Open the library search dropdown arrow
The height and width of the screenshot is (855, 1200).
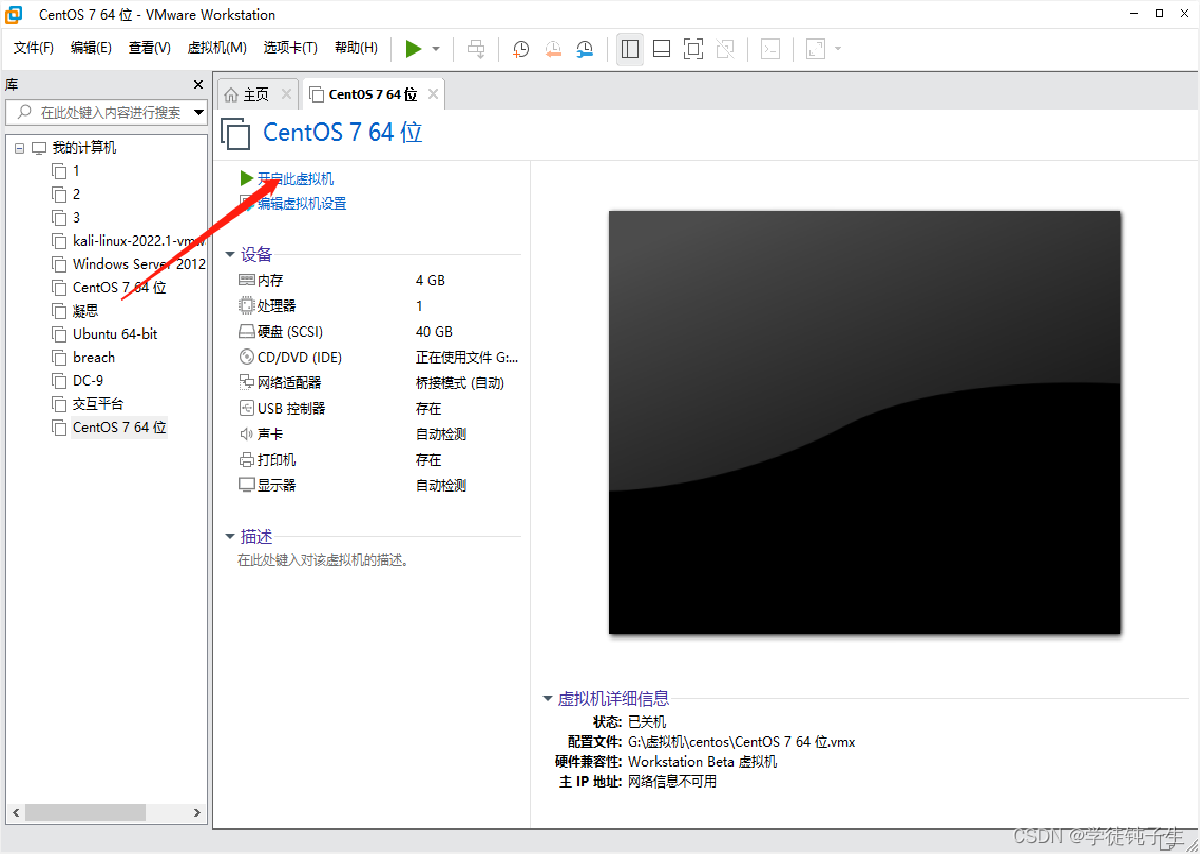tap(199, 112)
